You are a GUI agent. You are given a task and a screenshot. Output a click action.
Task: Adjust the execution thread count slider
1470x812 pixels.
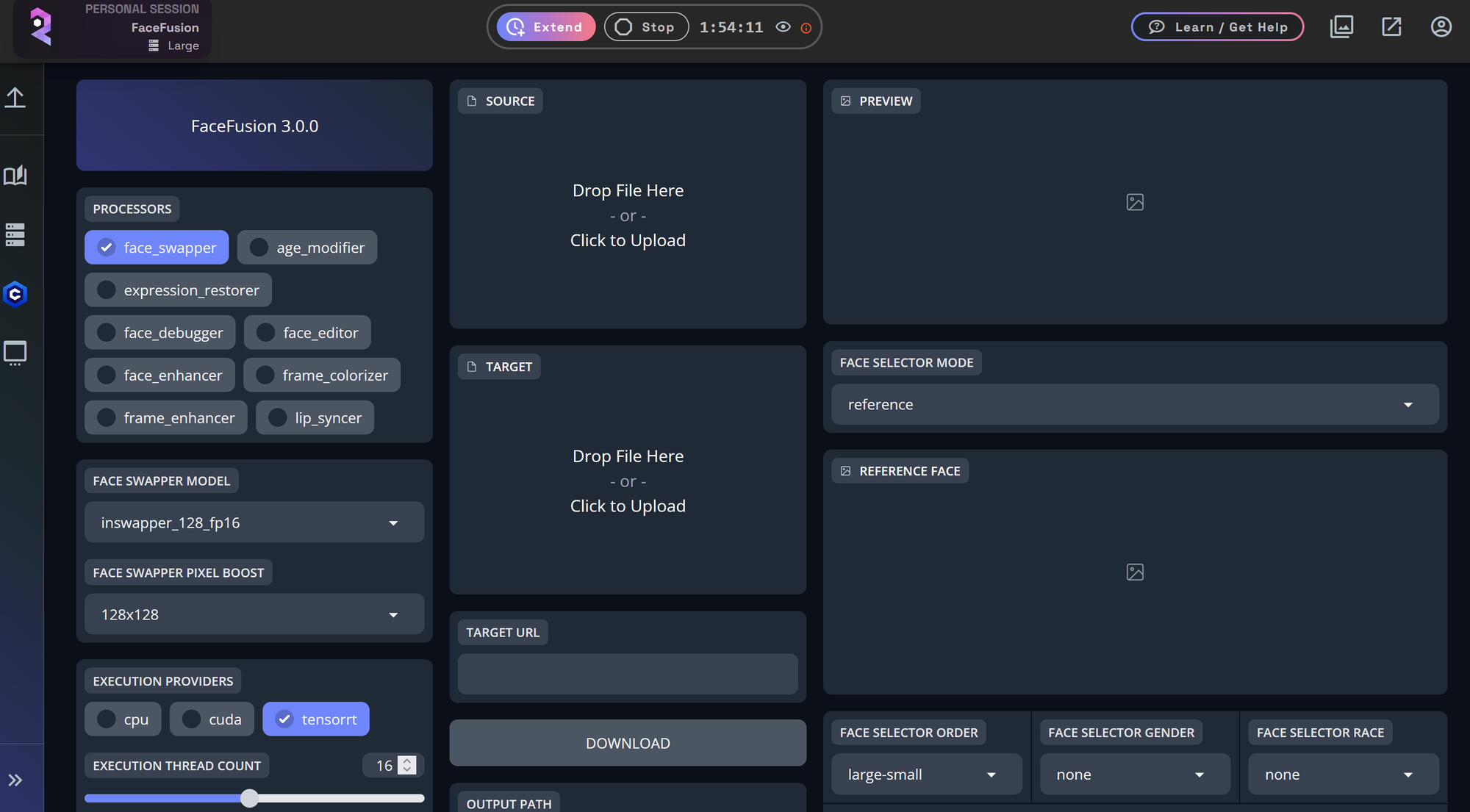pos(249,797)
